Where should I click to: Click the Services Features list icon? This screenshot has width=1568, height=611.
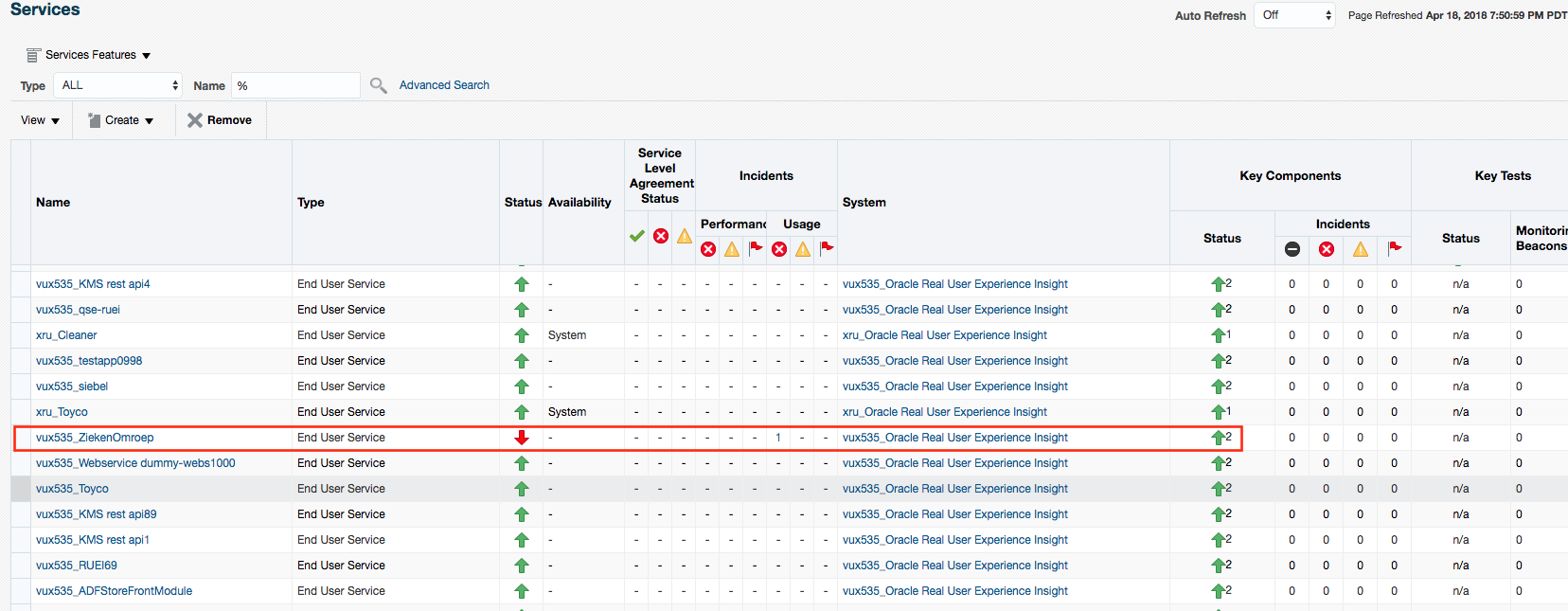click(33, 55)
